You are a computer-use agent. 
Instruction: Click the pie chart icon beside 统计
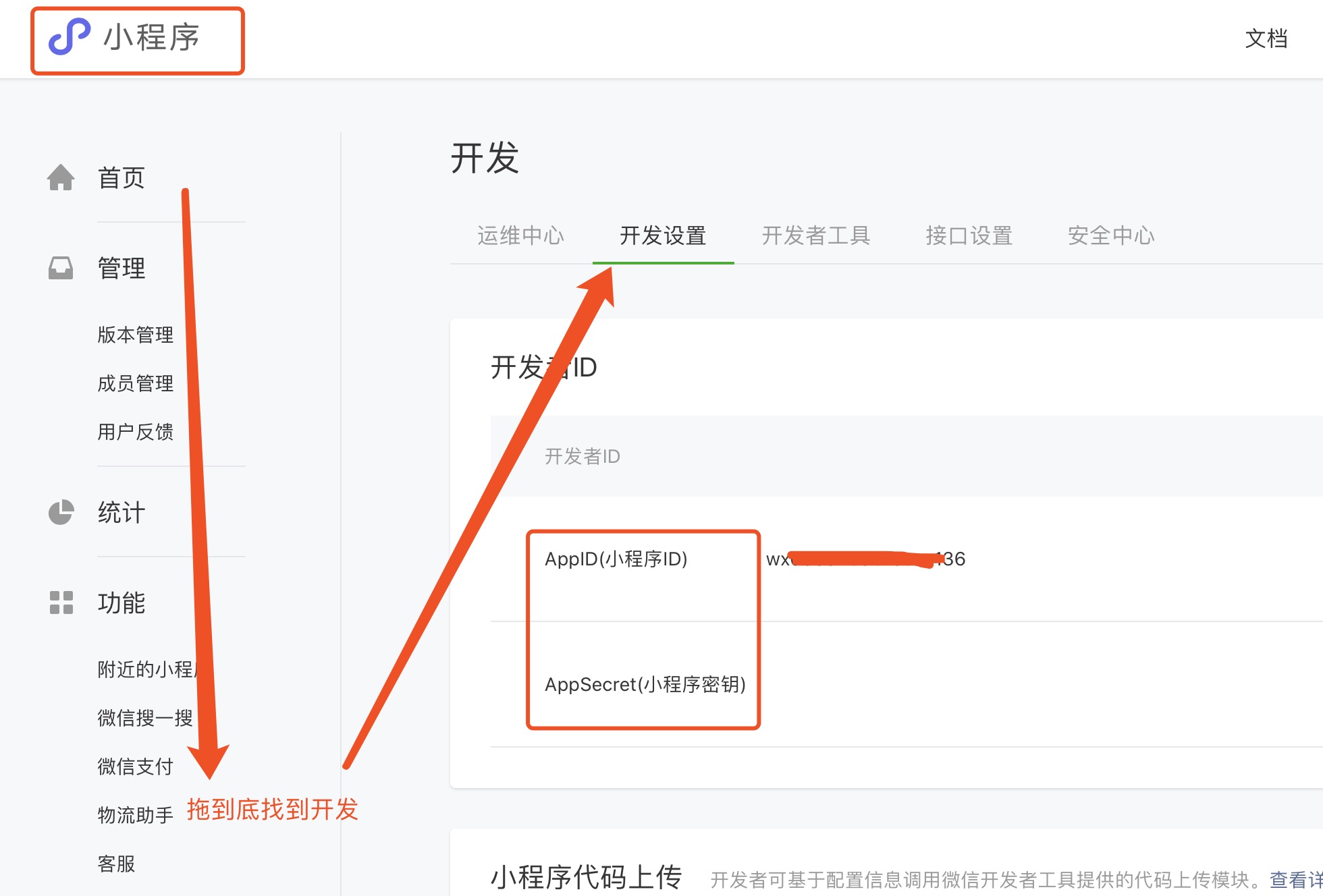[61, 512]
